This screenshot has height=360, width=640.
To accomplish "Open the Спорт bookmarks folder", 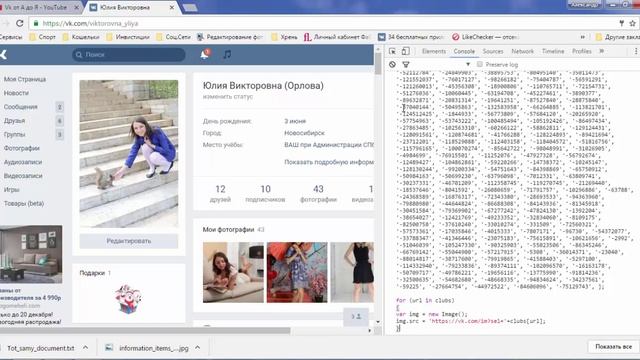I will (x=42, y=37).
